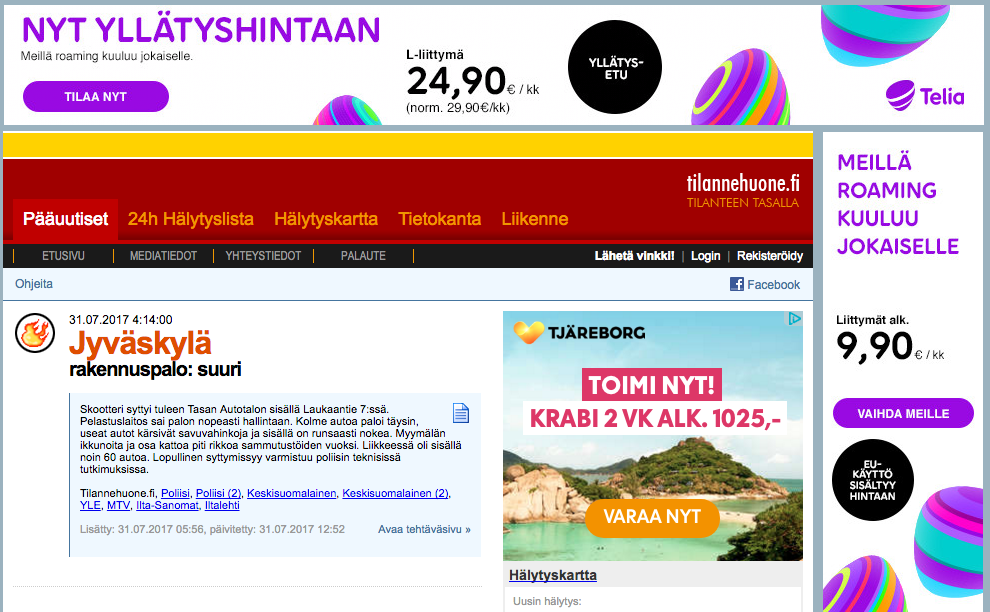Click the MEILLÄ ROAMING KUULUU JOKAISELLE text
The width and height of the screenshot is (990, 612).
(898, 204)
